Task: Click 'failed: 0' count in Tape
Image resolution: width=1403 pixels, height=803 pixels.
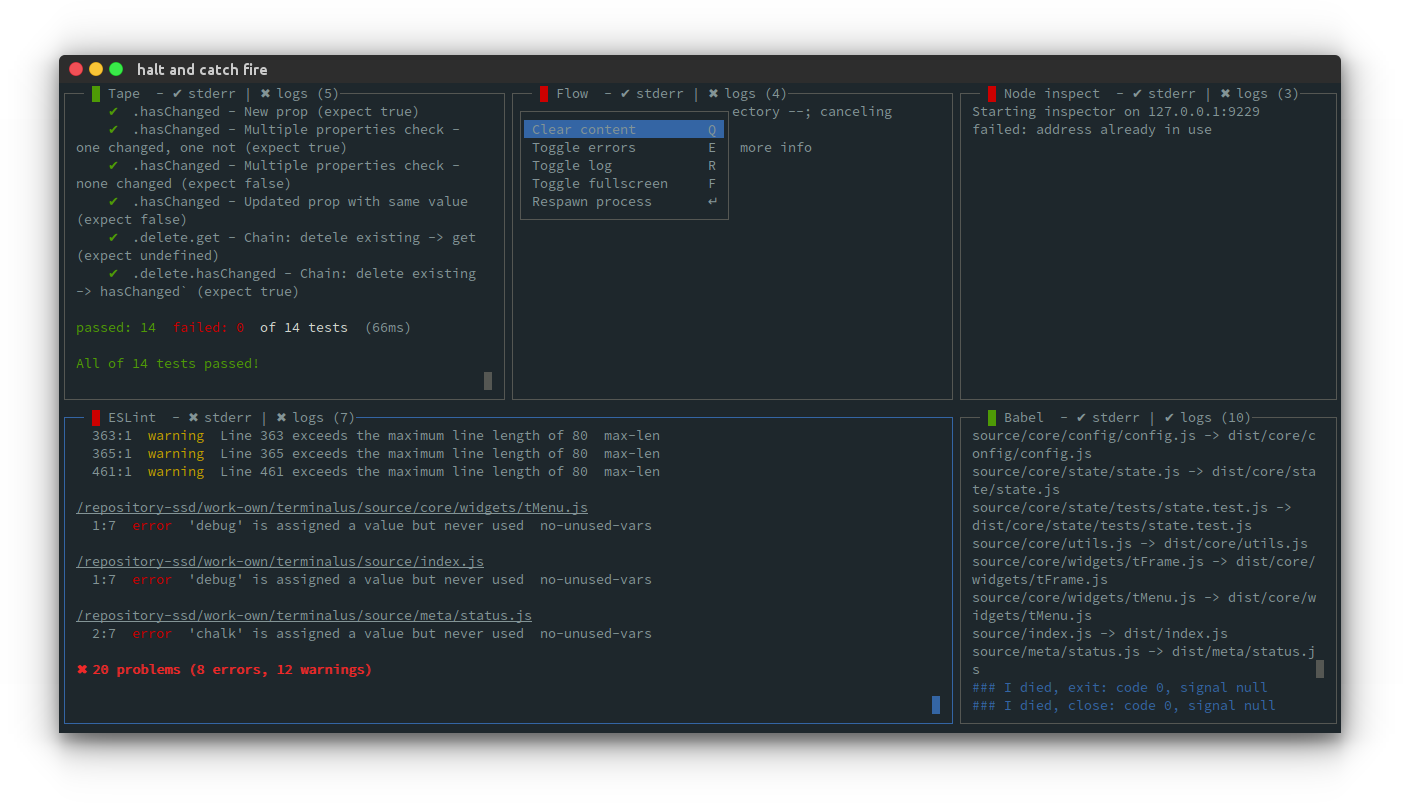Action: pyautogui.click(x=208, y=327)
